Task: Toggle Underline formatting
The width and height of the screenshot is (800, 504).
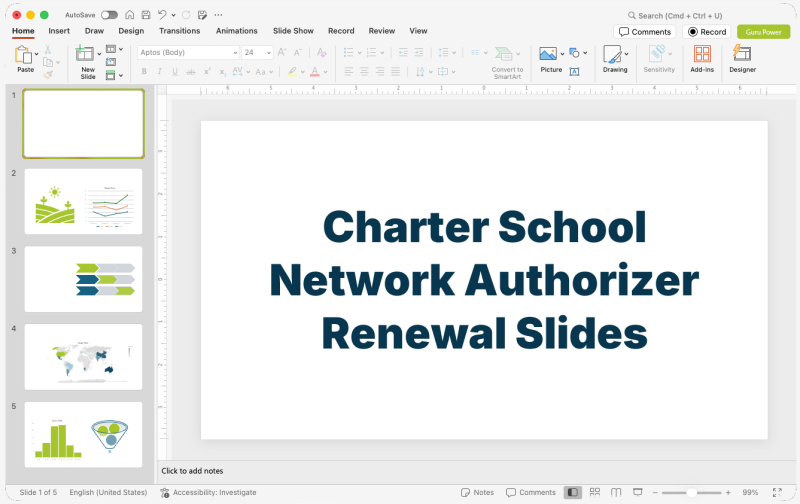Action: [175, 72]
